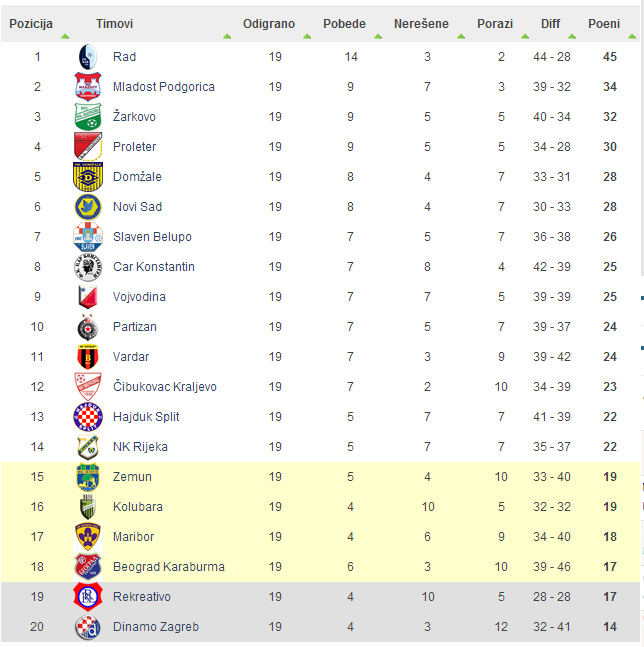Select the Vardar red-black badge
This screenshot has height=647, width=644.
88,357
